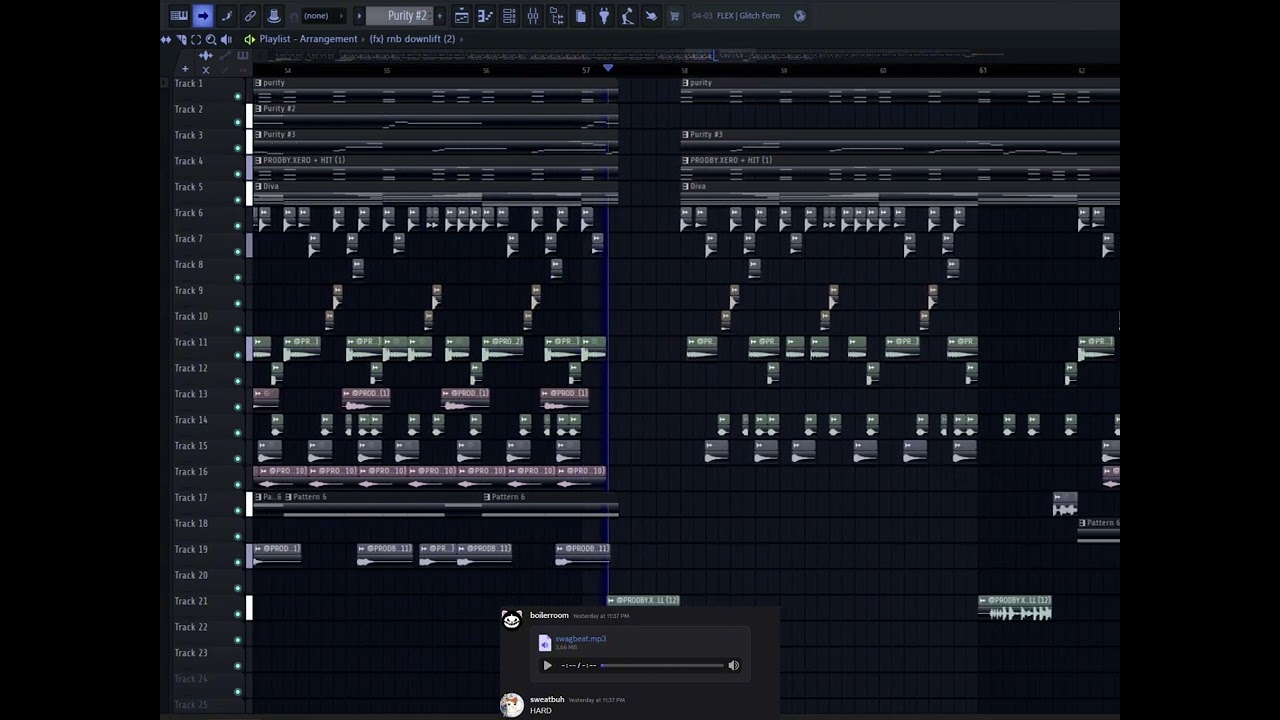
Task: Click volume icon on audio attachment
Action: (733, 665)
